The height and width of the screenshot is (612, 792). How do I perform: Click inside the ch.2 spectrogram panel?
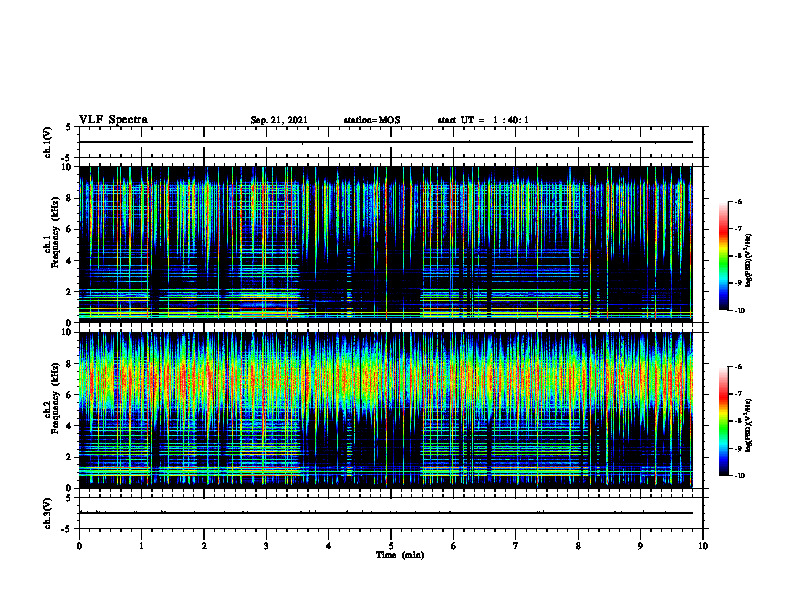386,410
